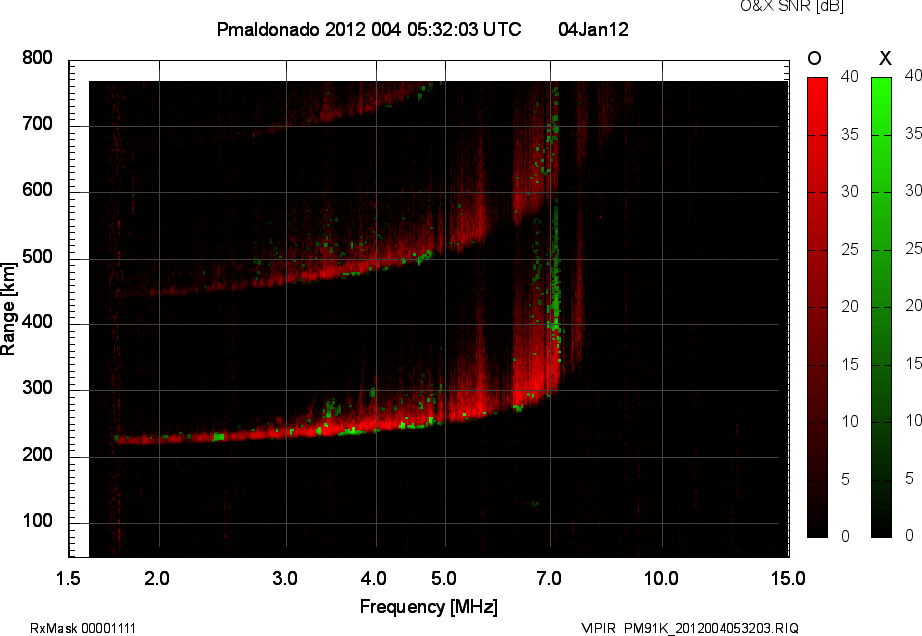Click the 15 dB tick on the O colorbar
Image resolution: width=922 pixels, height=636 pixels.
point(850,364)
